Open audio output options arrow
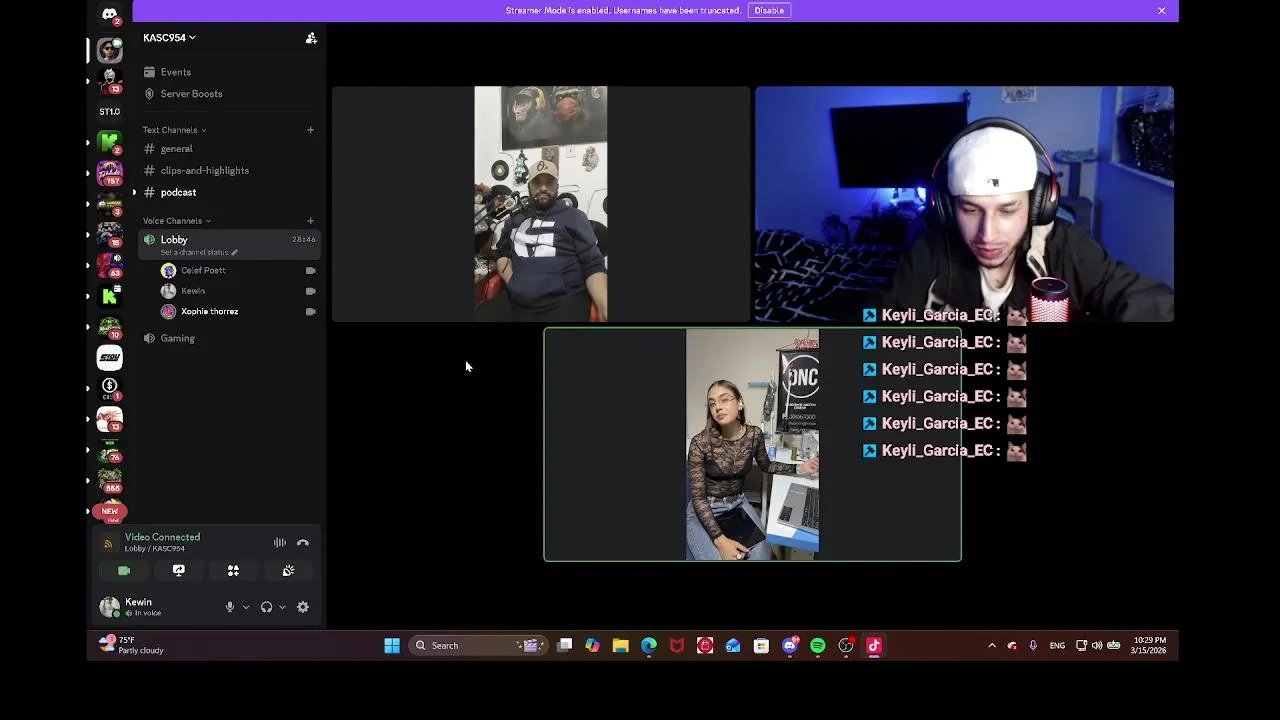Screen dimensions: 1280x720 (x=282, y=607)
